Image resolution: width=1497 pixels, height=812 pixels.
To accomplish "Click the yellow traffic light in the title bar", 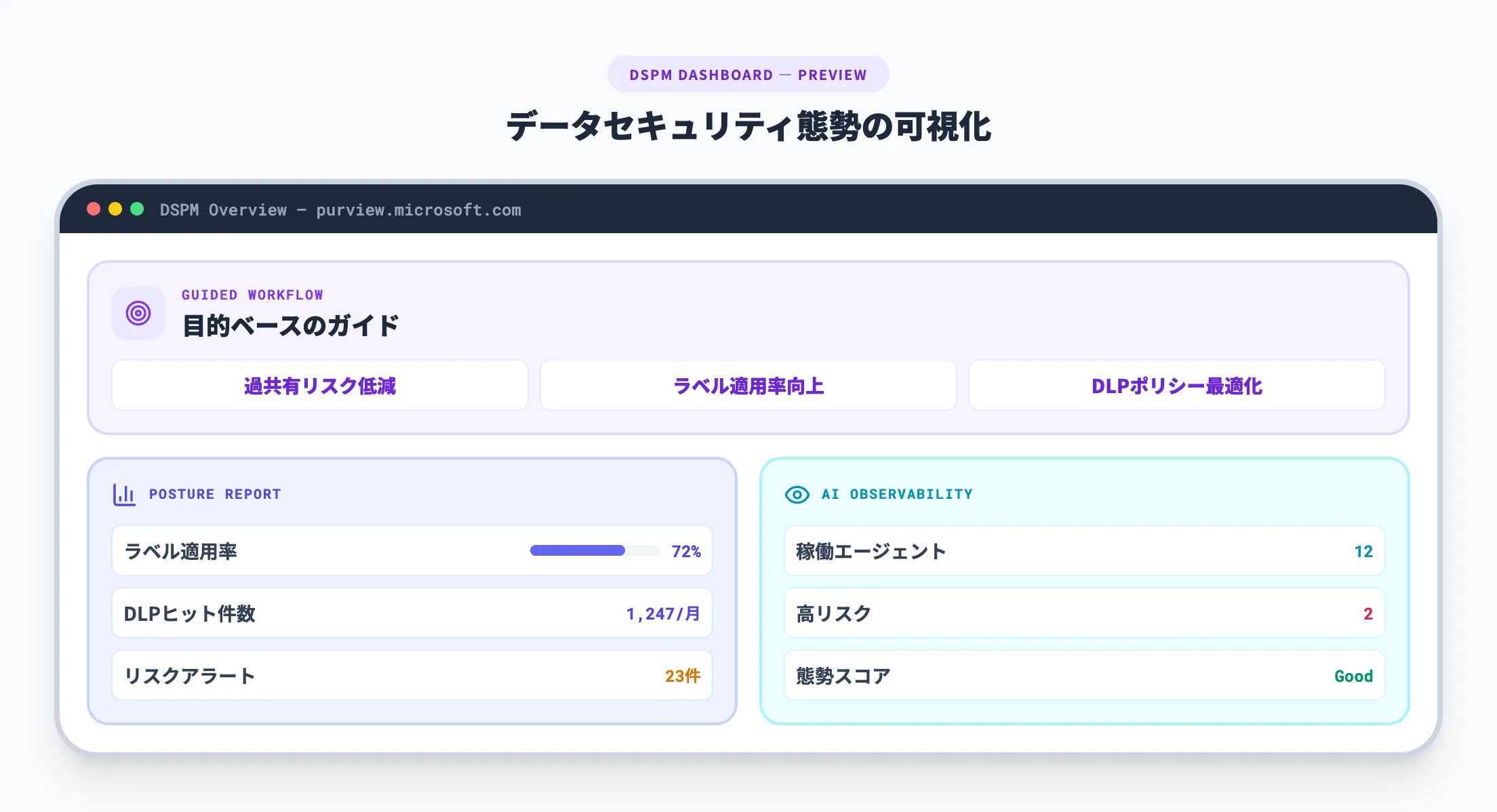I will coord(116,209).
